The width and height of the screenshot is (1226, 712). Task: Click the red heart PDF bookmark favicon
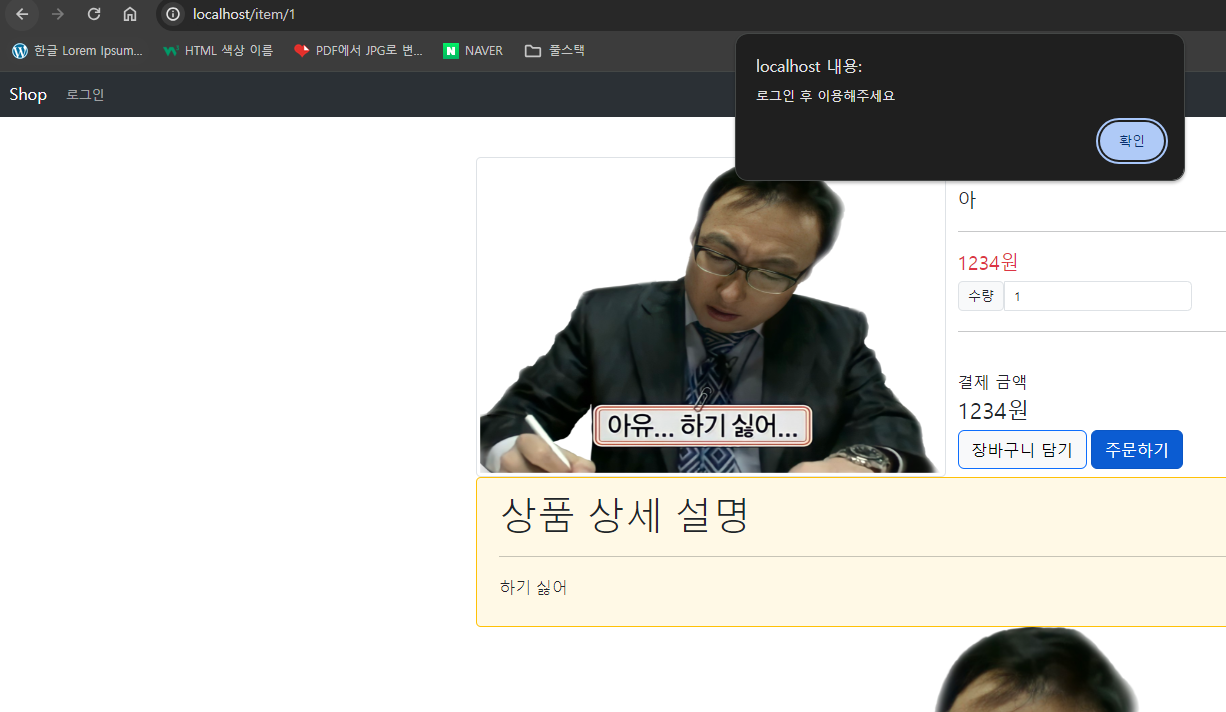[x=302, y=50]
